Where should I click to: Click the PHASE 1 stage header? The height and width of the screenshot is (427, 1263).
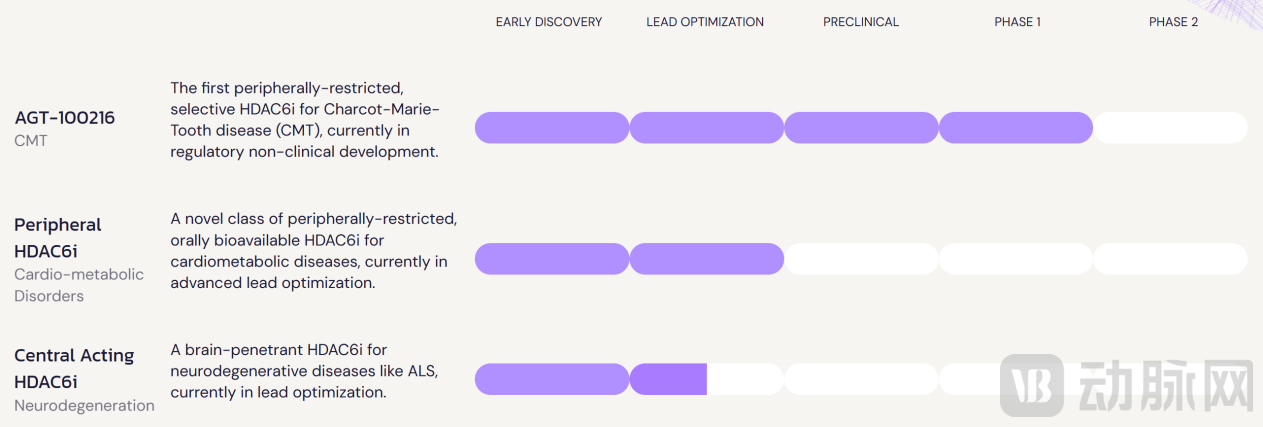[1017, 22]
